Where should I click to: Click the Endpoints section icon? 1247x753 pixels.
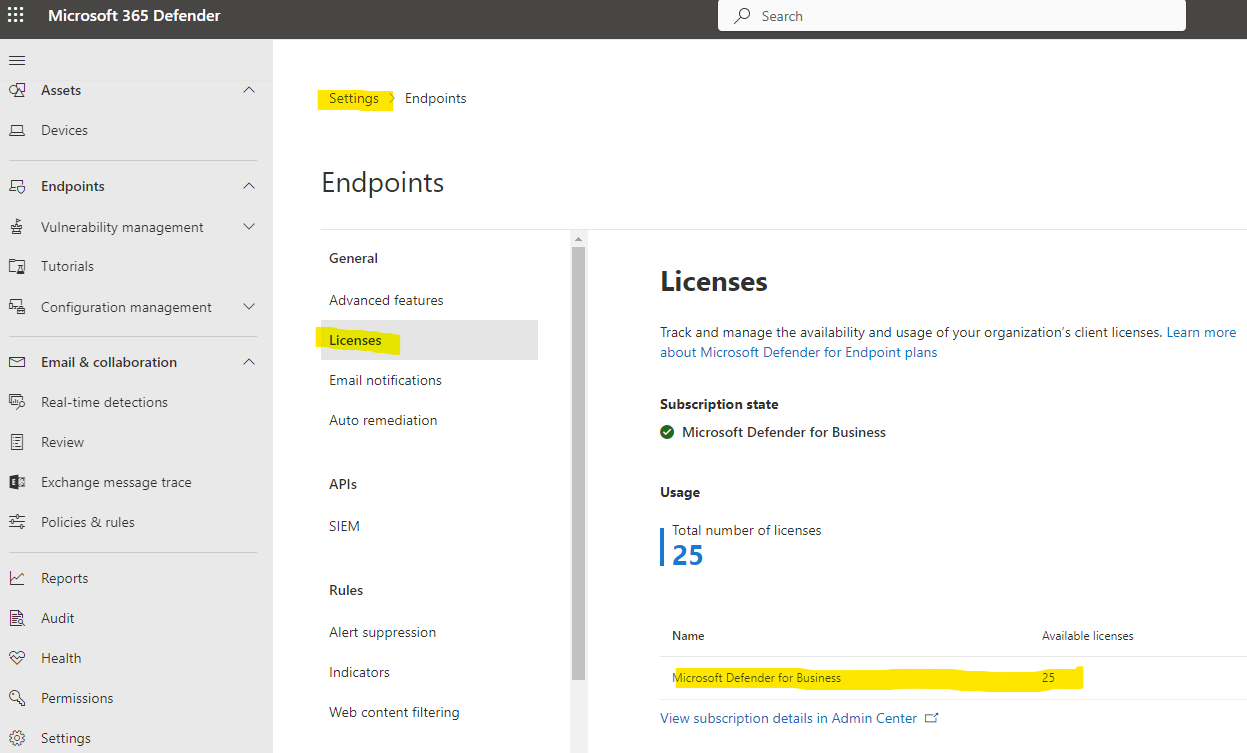coord(17,186)
